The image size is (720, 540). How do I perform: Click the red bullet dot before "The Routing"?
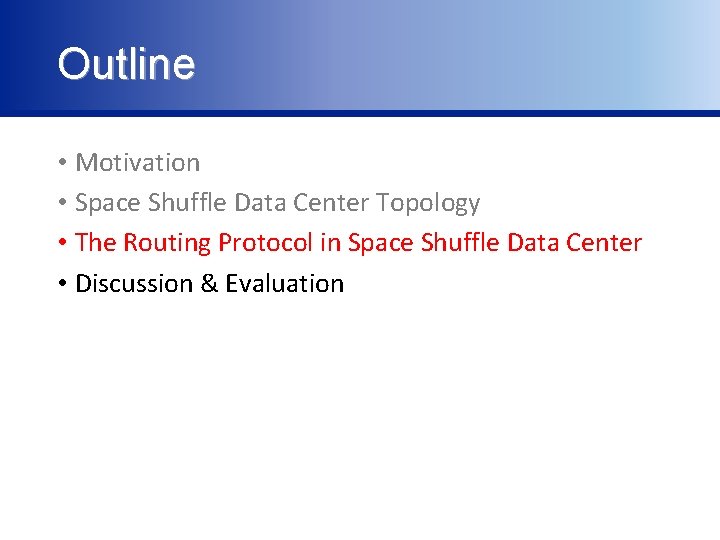click(63, 242)
